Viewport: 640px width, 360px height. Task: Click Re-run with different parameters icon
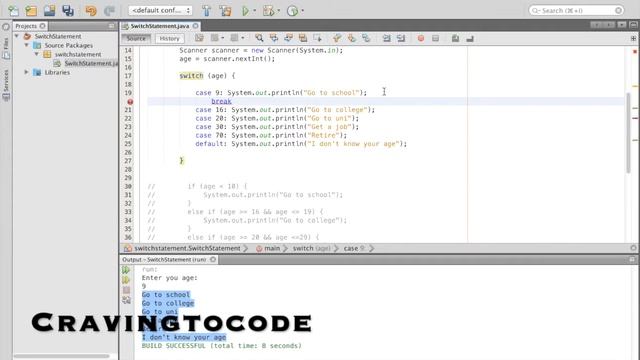pyautogui.click(x=126, y=280)
